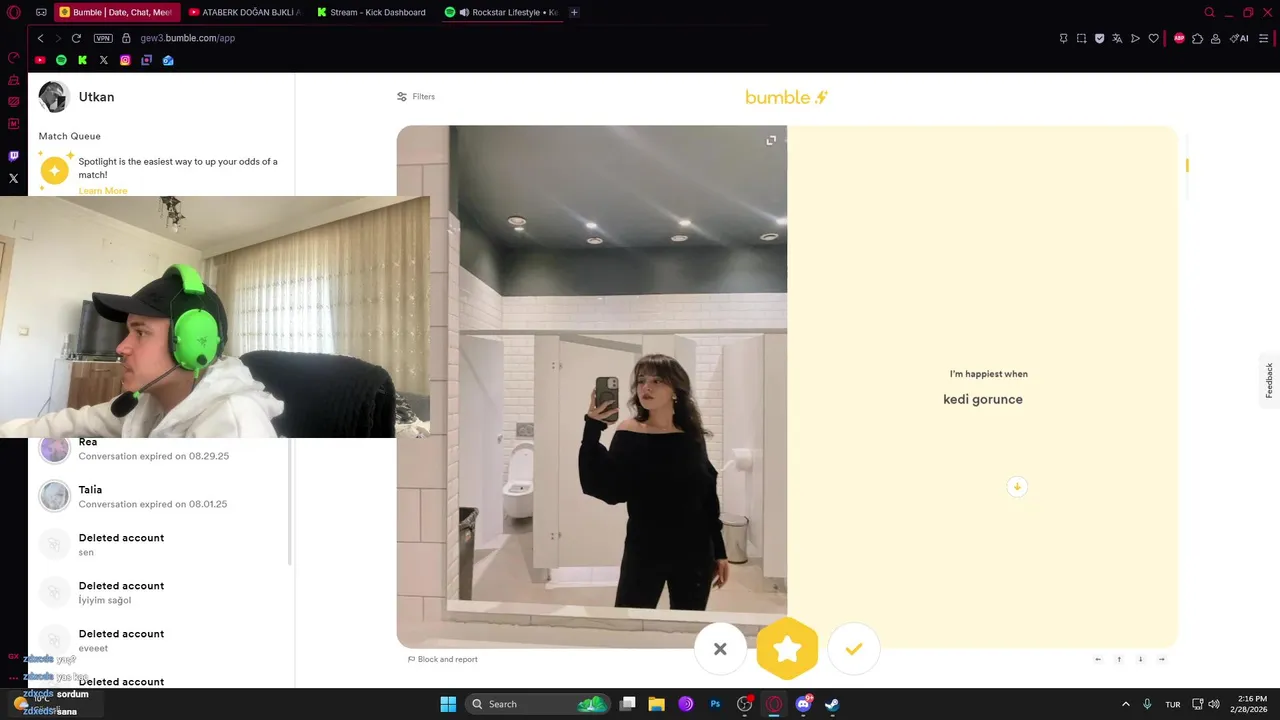The image size is (1280, 720).
Task: Reload the current page
Action: coord(76,38)
